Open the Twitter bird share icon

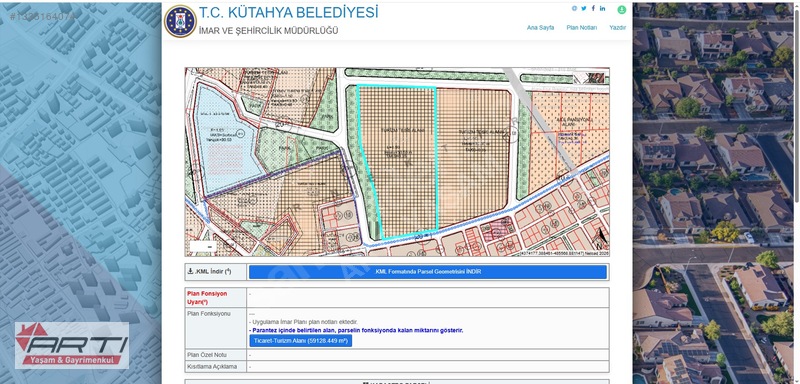584,8
